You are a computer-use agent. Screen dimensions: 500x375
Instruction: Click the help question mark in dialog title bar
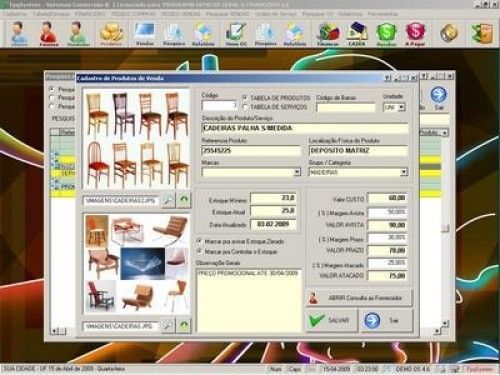click(387, 78)
